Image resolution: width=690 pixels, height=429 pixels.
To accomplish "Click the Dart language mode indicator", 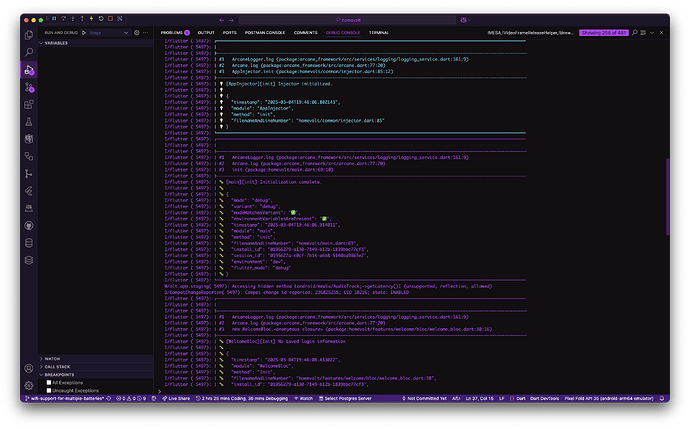I will [x=521, y=398].
